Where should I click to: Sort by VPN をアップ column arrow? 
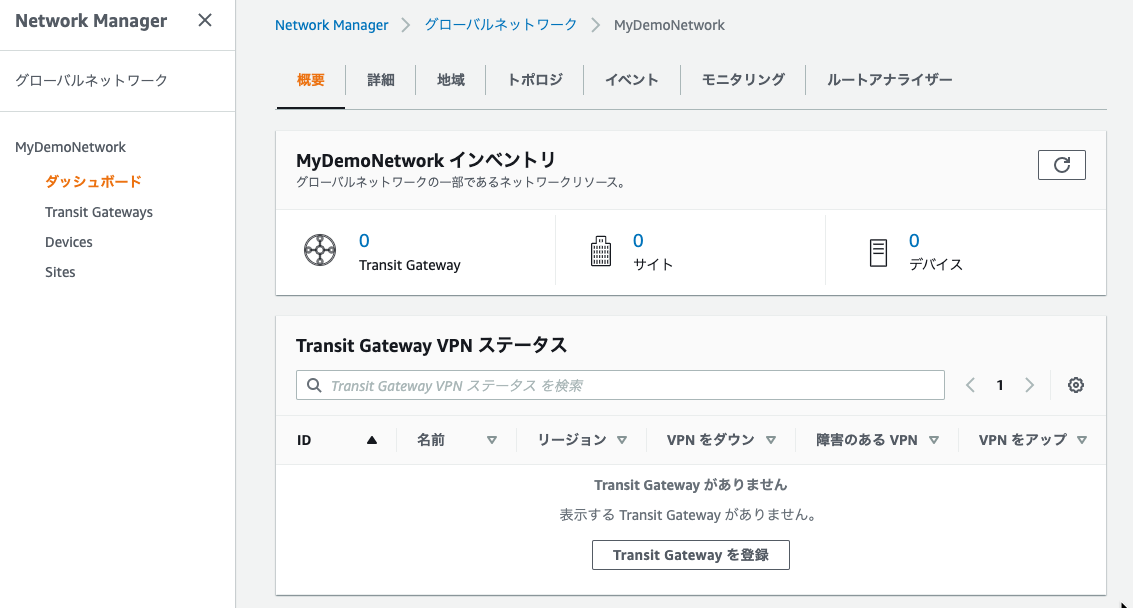click(x=1082, y=440)
